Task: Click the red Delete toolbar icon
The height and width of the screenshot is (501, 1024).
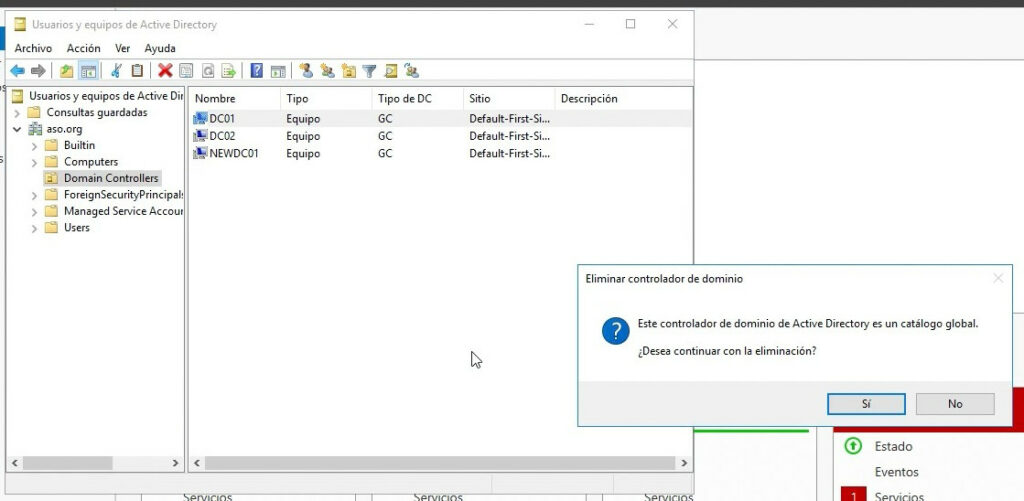Action: [165, 71]
